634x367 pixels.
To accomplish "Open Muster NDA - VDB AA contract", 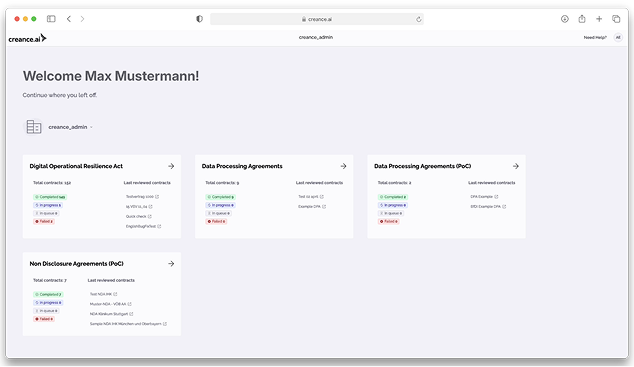I will click(108, 304).
